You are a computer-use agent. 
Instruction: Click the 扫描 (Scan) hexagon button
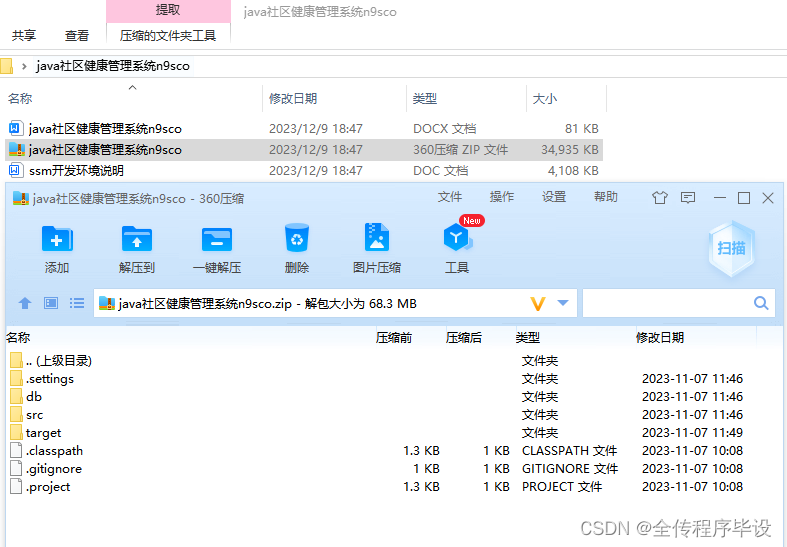pyautogui.click(x=731, y=248)
